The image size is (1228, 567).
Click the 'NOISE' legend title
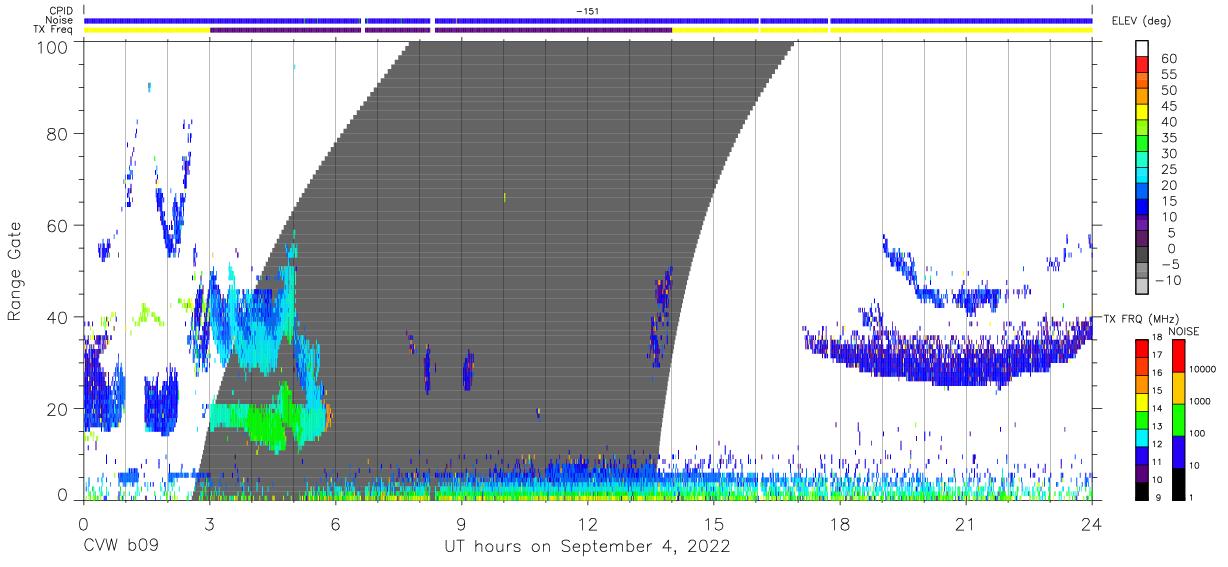[x=1185, y=331]
